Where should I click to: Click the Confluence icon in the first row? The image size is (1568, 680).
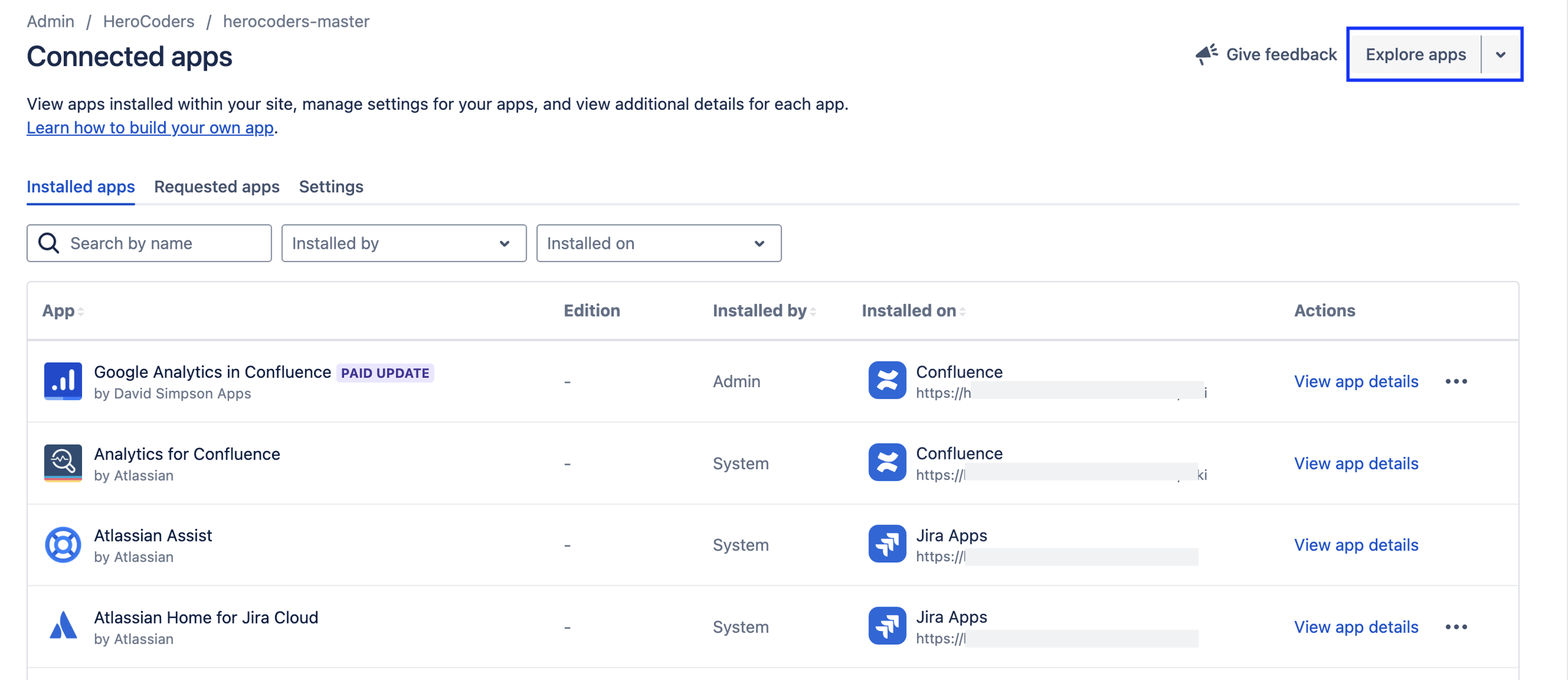pos(886,380)
